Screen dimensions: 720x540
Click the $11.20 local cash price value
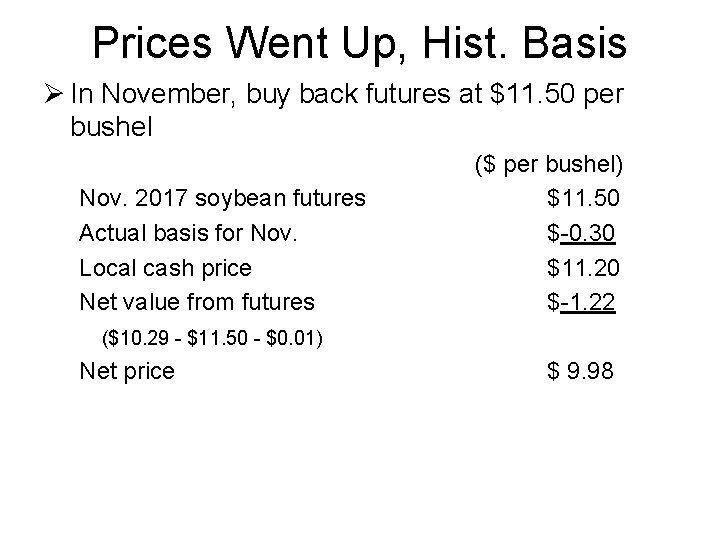click(x=581, y=267)
